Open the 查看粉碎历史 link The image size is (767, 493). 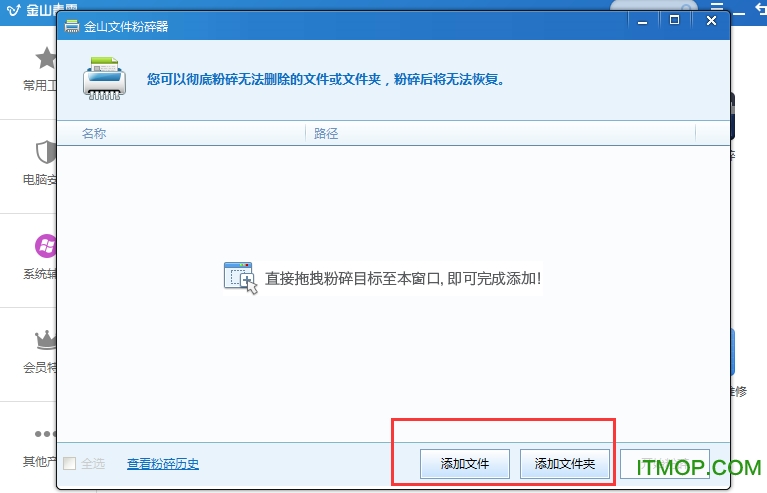(163, 463)
